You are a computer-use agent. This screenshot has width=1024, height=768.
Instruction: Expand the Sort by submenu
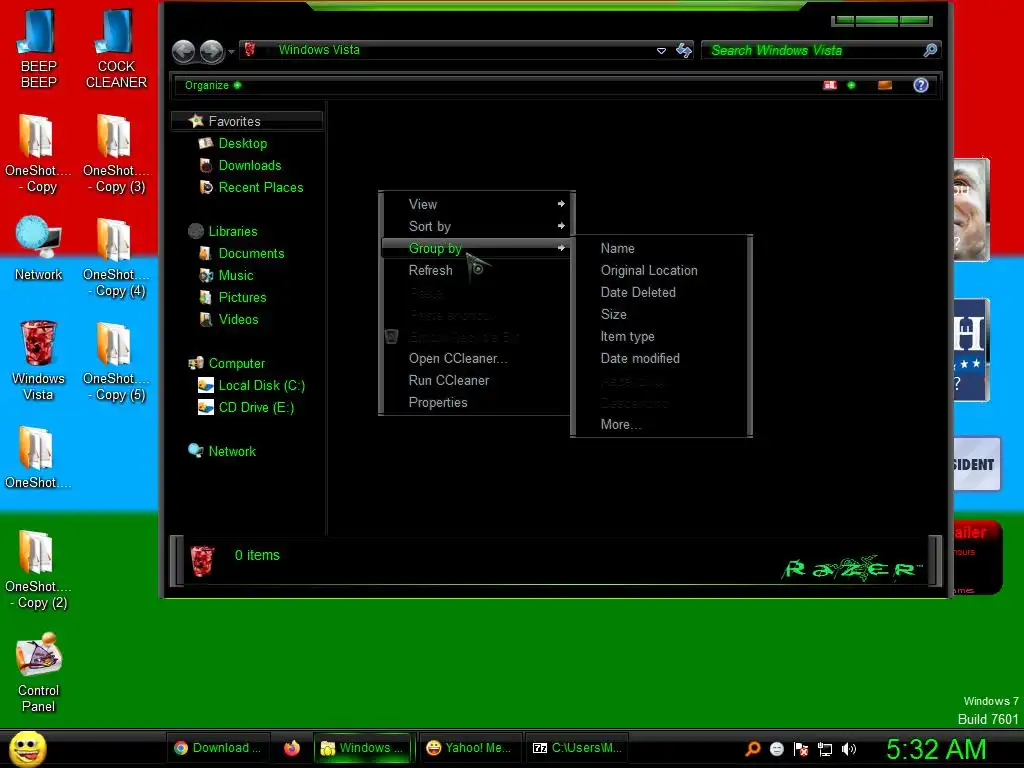pyautogui.click(x=477, y=227)
